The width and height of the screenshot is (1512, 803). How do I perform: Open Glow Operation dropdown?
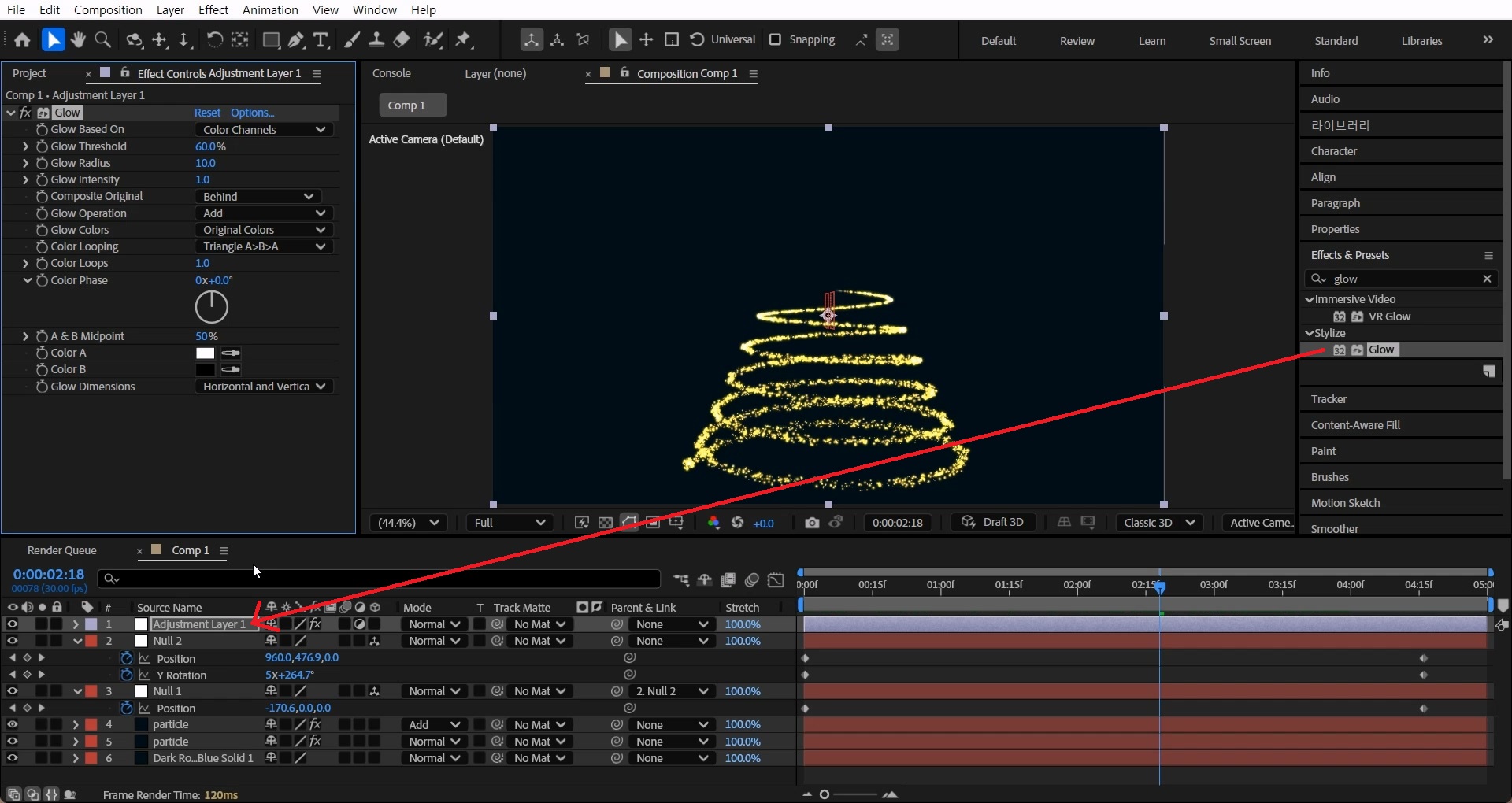264,213
